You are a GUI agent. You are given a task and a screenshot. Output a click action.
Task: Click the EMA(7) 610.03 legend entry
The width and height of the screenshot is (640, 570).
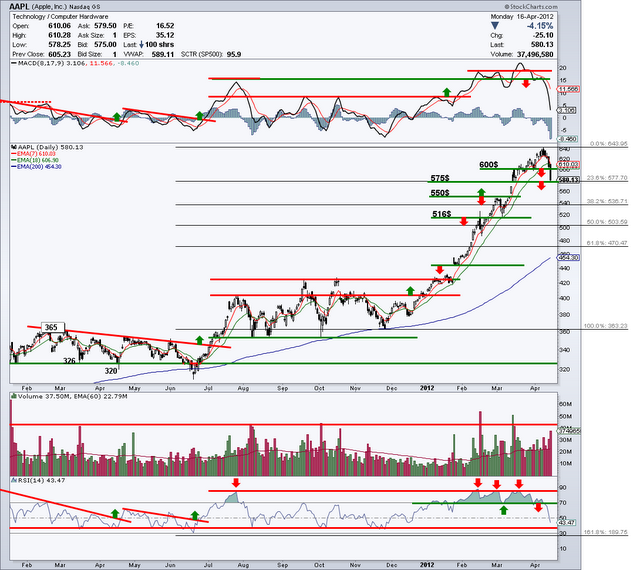(35, 154)
